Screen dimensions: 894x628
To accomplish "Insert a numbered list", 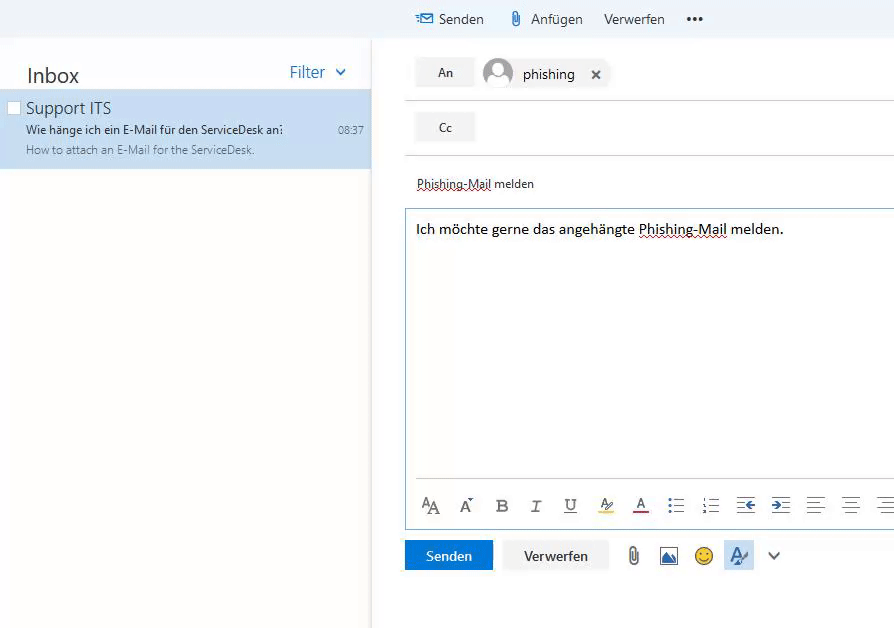I will 711,506.
